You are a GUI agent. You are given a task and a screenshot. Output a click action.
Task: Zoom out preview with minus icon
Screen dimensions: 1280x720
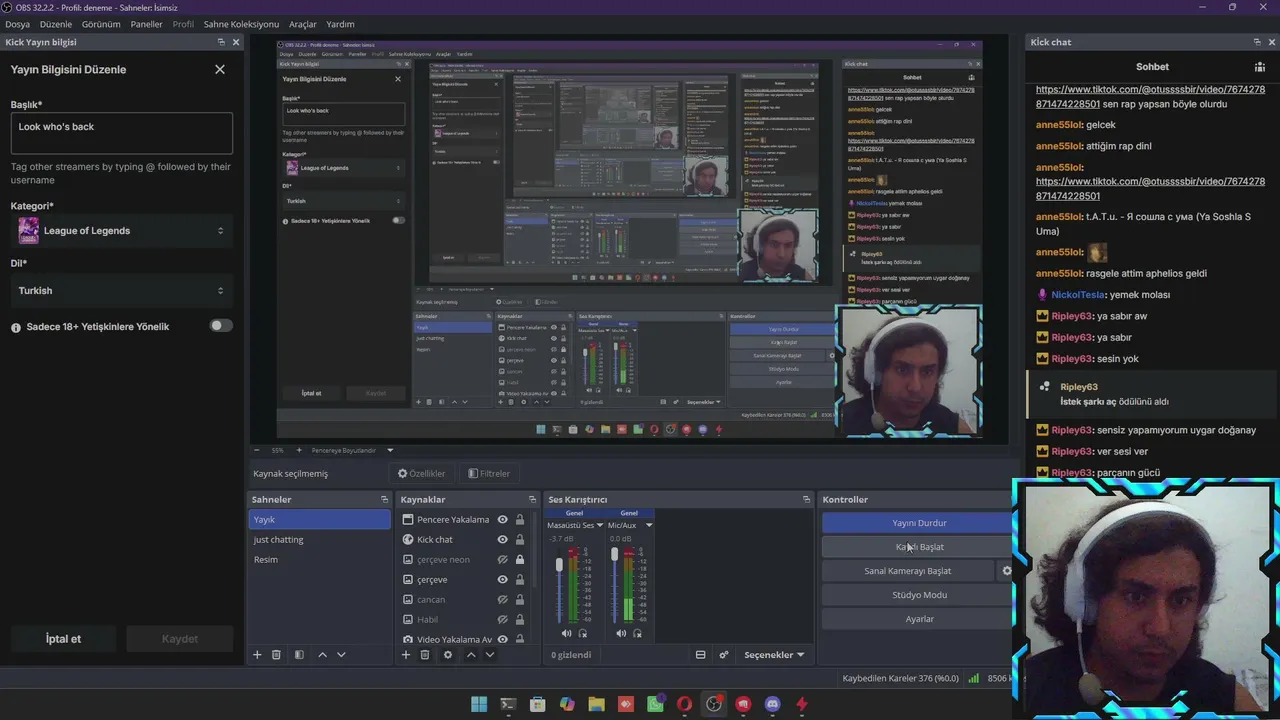(256, 450)
